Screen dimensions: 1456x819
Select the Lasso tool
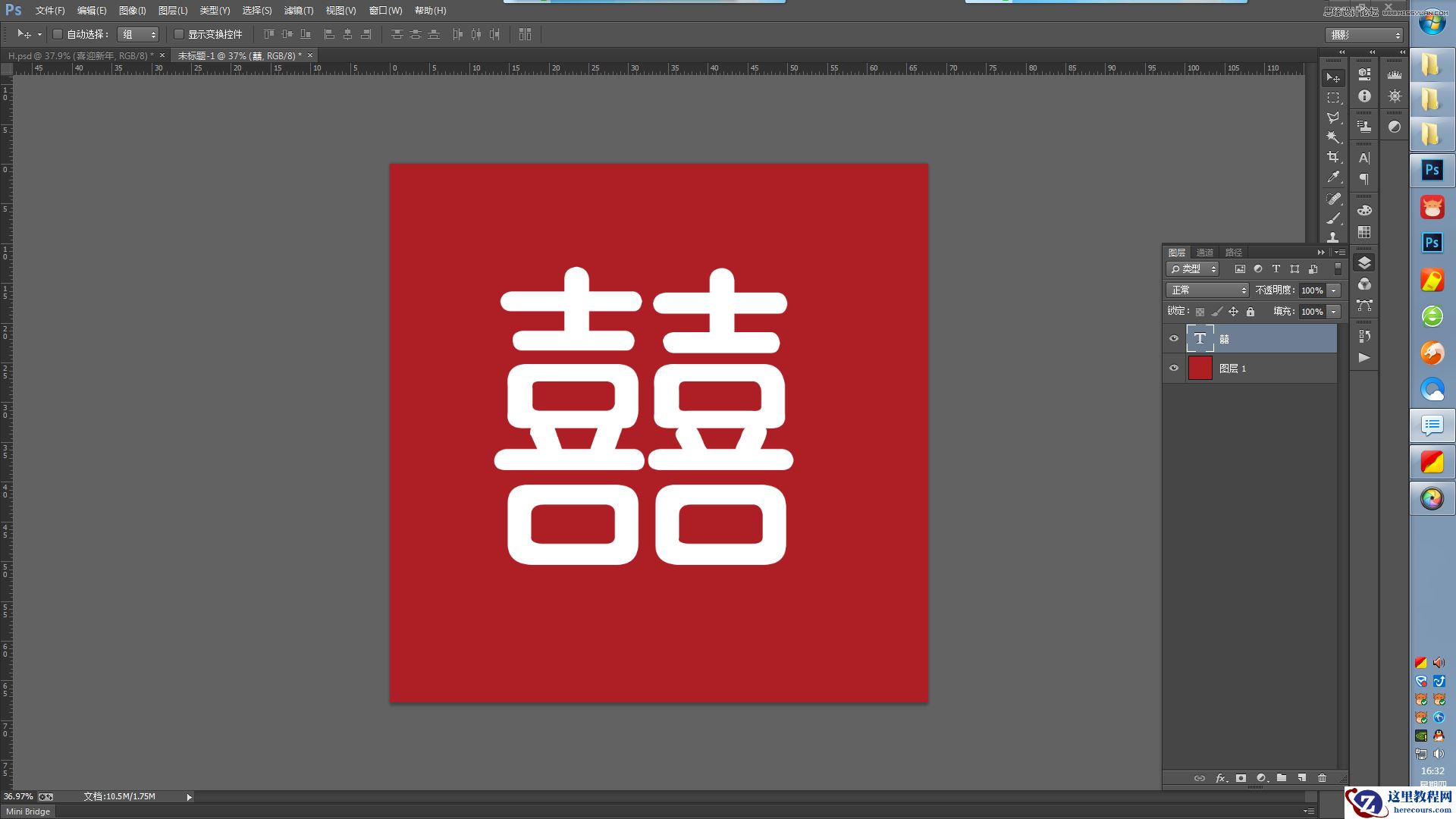pos(1332,117)
